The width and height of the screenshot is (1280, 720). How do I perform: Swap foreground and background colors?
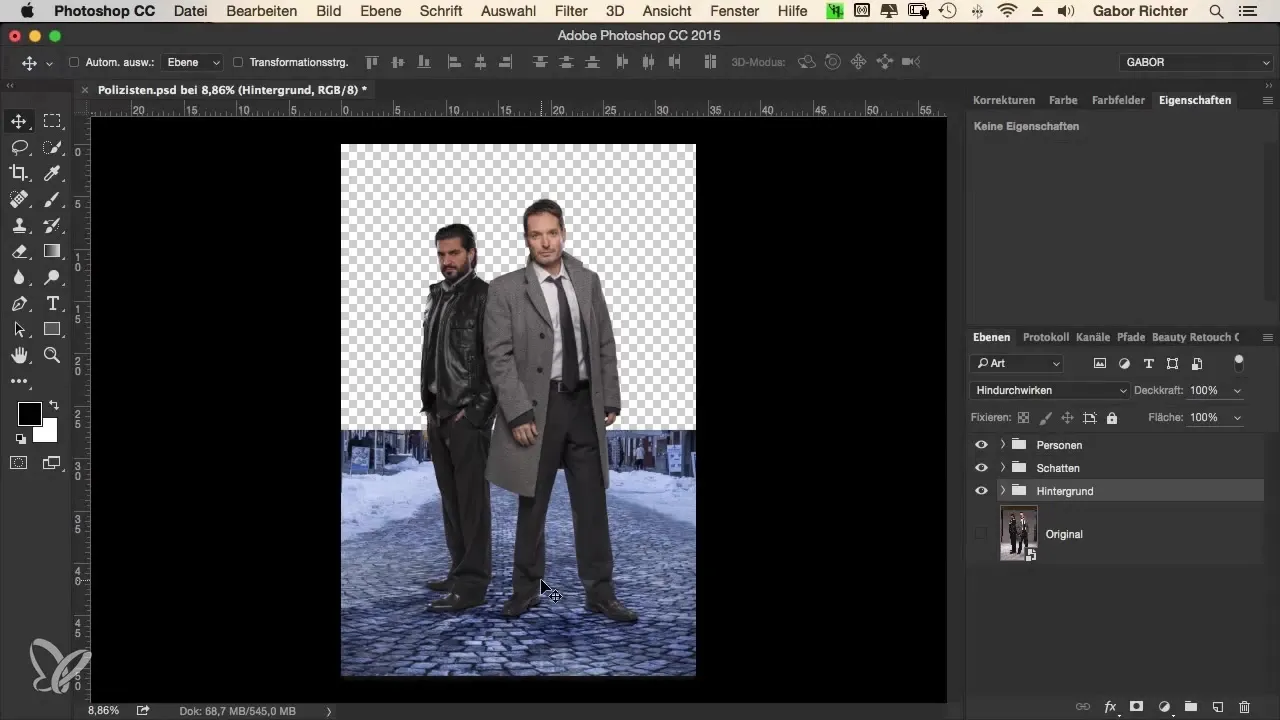(x=53, y=406)
